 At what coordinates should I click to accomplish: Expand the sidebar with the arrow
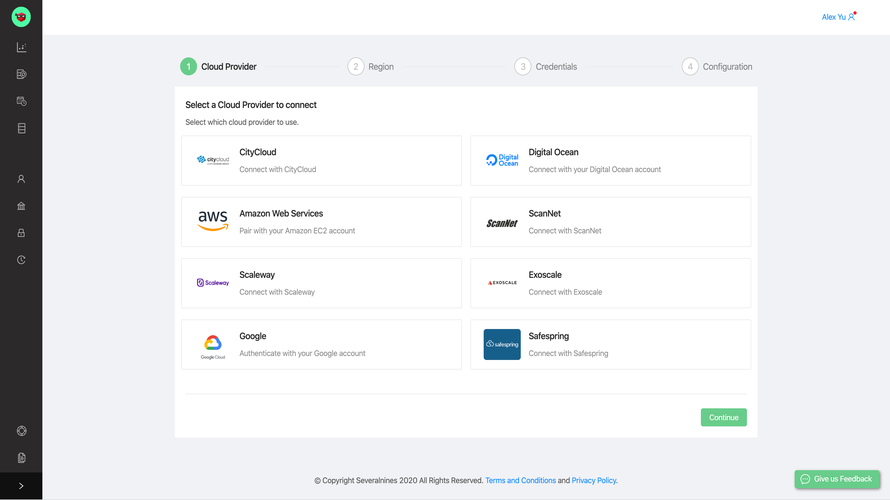click(21, 486)
